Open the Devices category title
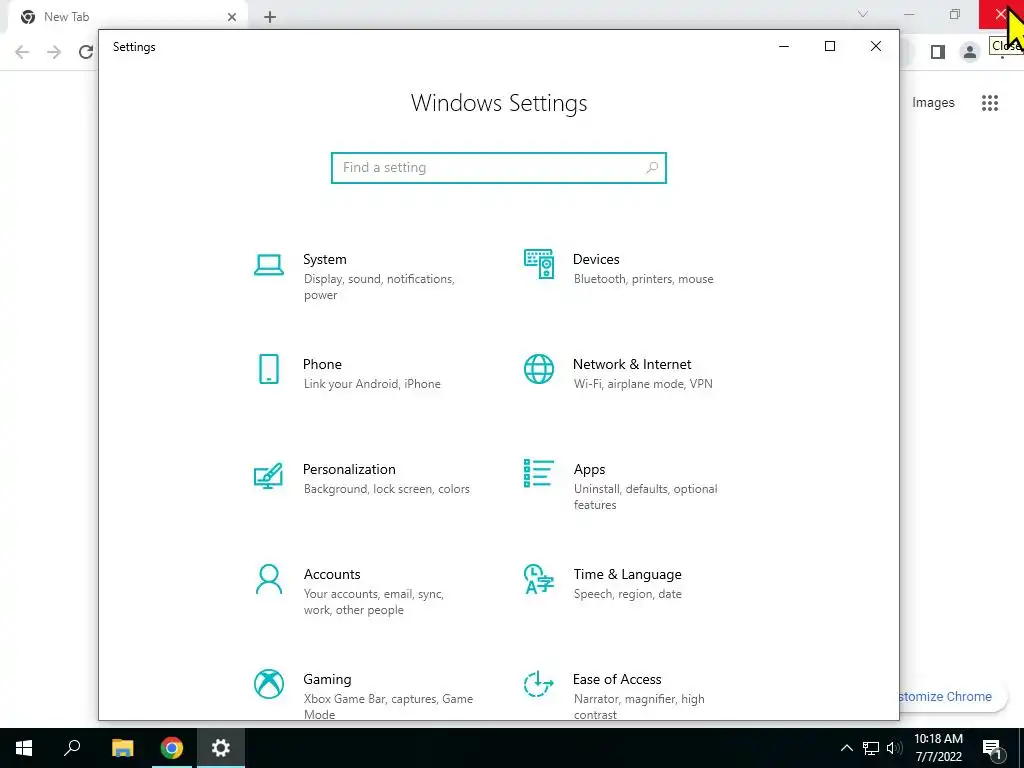This screenshot has height=768, width=1024. tap(596, 259)
